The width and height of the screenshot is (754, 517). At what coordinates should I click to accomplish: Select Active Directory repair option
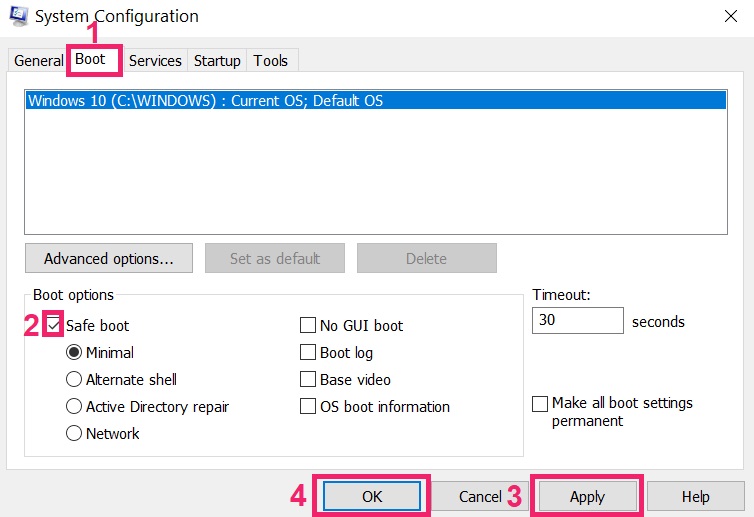click(x=74, y=406)
